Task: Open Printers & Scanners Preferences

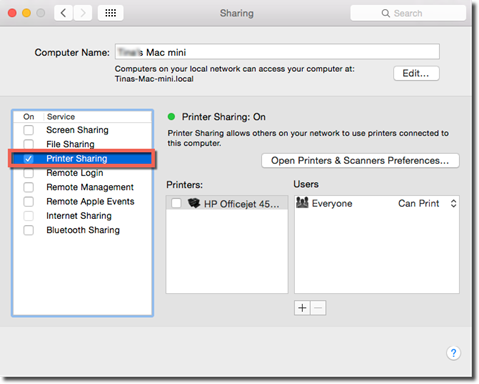Action: pyautogui.click(x=360, y=161)
